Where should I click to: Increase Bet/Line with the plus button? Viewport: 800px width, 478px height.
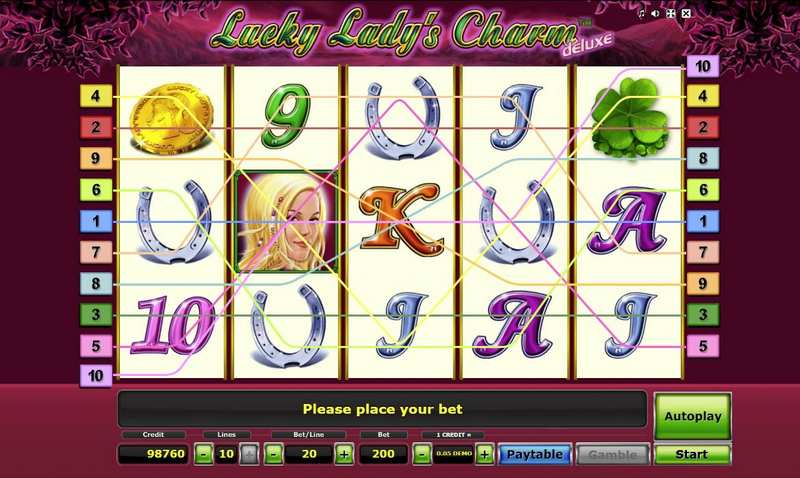[344, 454]
